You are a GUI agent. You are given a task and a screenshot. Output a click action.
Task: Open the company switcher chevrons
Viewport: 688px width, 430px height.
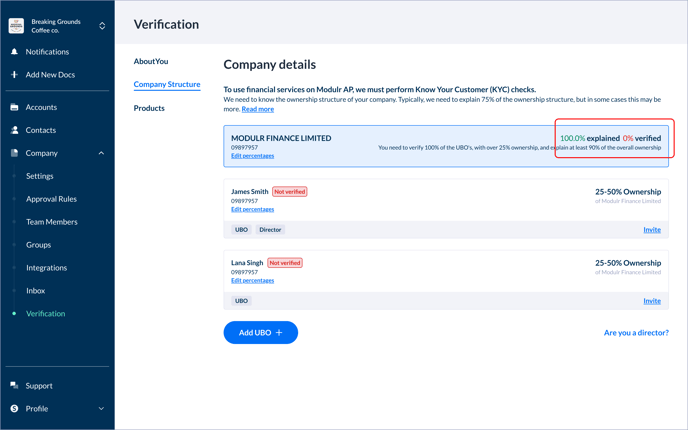[x=102, y=26]
